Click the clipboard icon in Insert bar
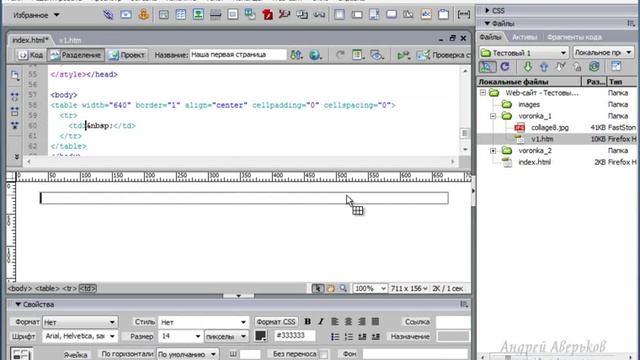This screenshot has width=640, height=360. pyautogui.click(x=444, y=15)
